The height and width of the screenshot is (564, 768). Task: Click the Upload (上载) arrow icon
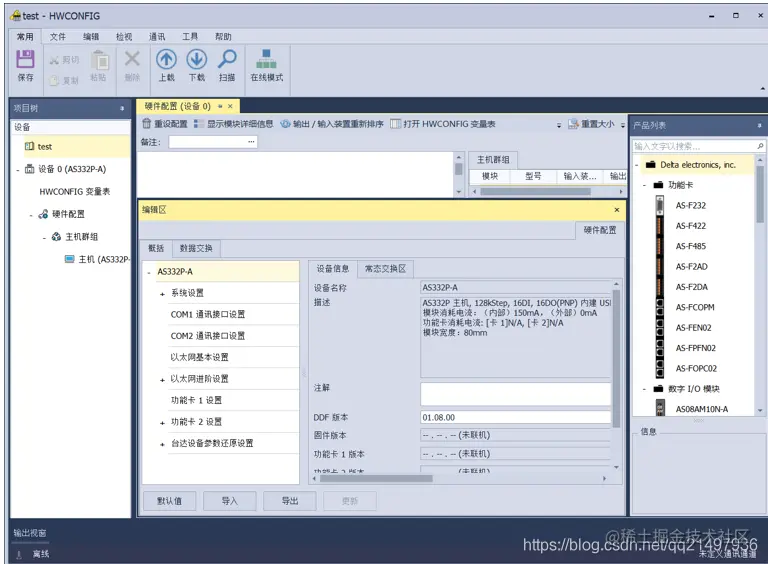167,59
